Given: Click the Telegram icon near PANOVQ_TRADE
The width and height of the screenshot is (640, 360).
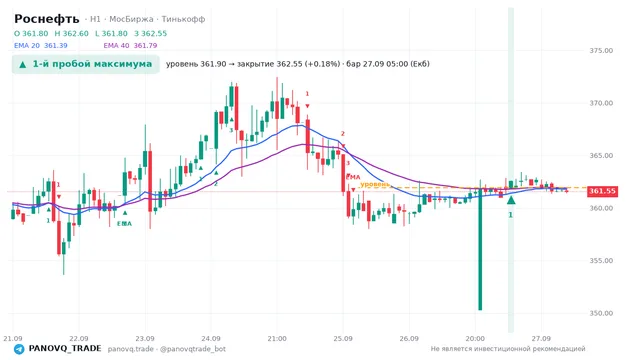Looking at the screenshot, I should 19,349.
